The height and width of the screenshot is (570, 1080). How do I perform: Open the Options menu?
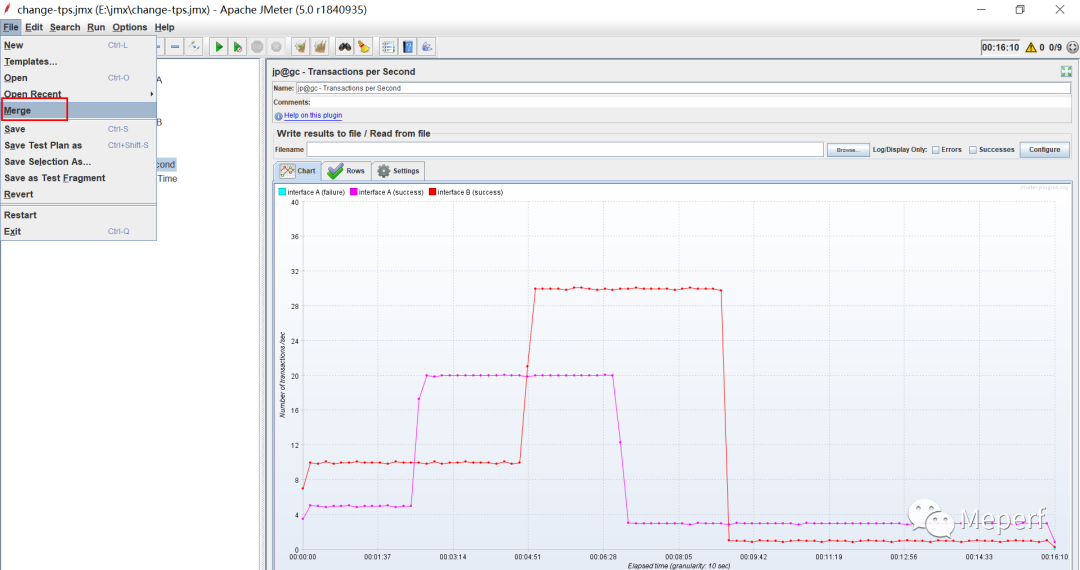point(129,27)
